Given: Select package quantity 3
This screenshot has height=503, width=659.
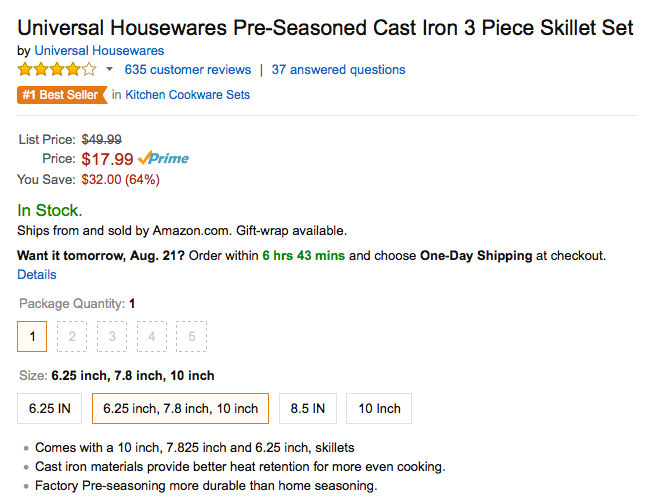Looking at the screenshot, I should (x=112, y=336).
